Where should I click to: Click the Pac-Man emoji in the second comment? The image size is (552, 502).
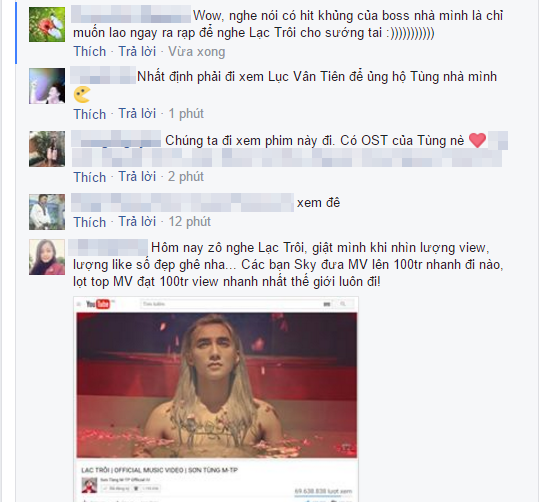[x=82, y=95]
